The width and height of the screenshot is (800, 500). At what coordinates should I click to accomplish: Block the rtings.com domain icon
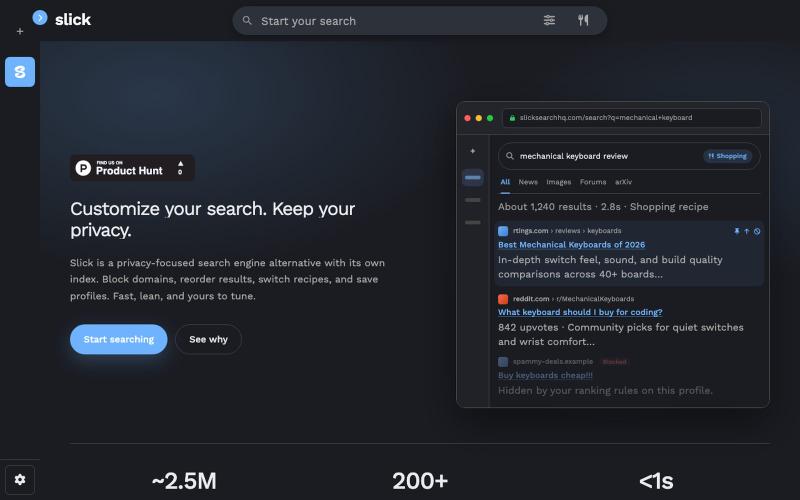tap(757, 232)
